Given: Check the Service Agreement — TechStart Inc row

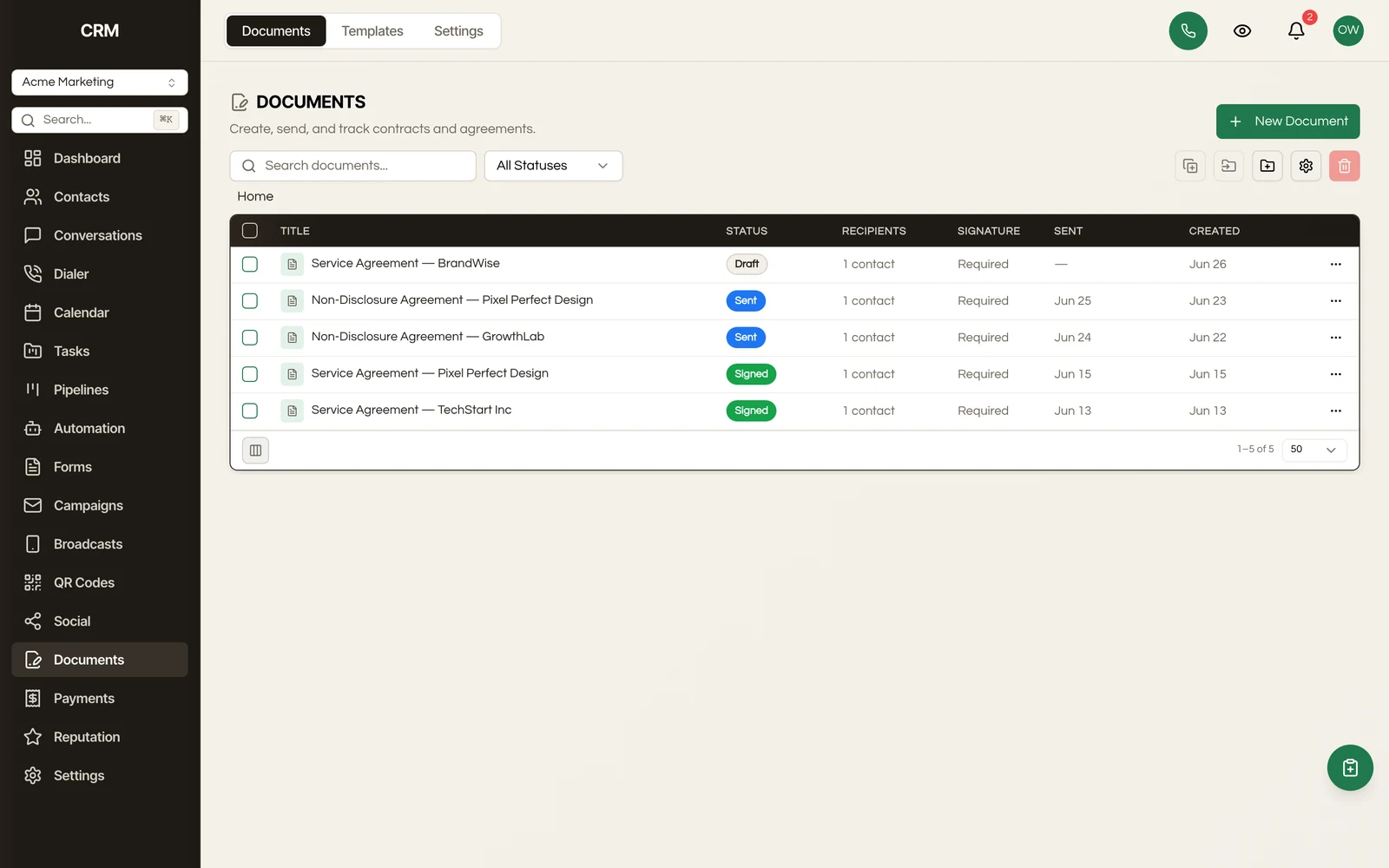Looking at the screenshot, I should [250, 411].
